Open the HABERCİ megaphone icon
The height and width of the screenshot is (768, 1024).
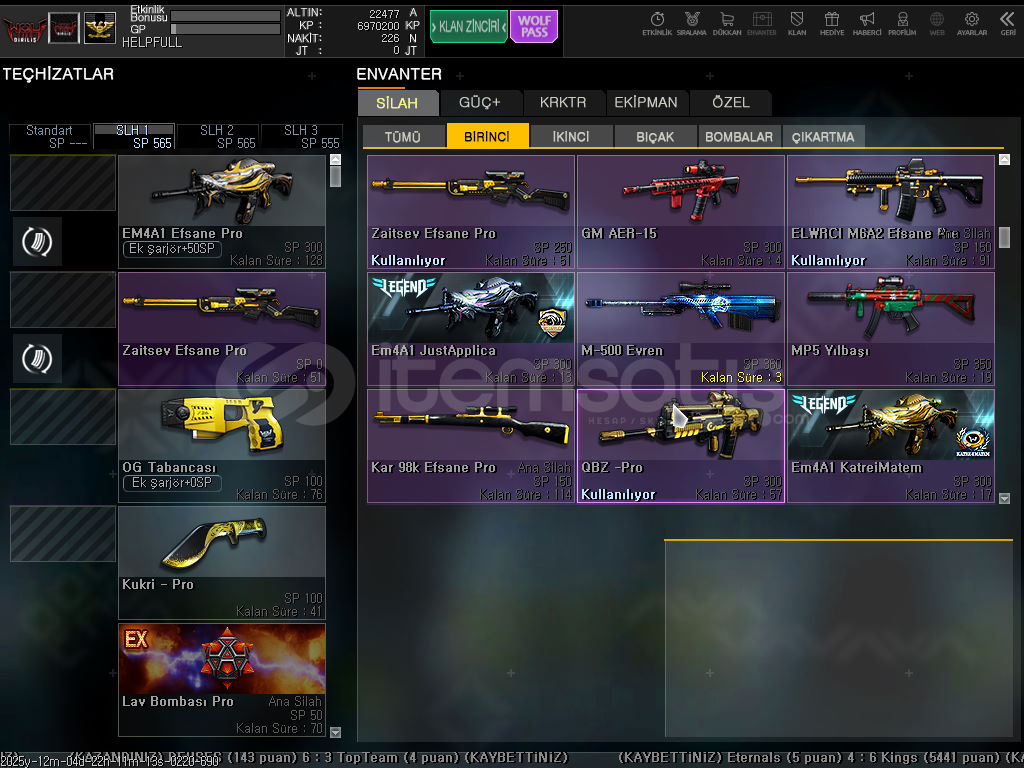[x=867, y=24]
